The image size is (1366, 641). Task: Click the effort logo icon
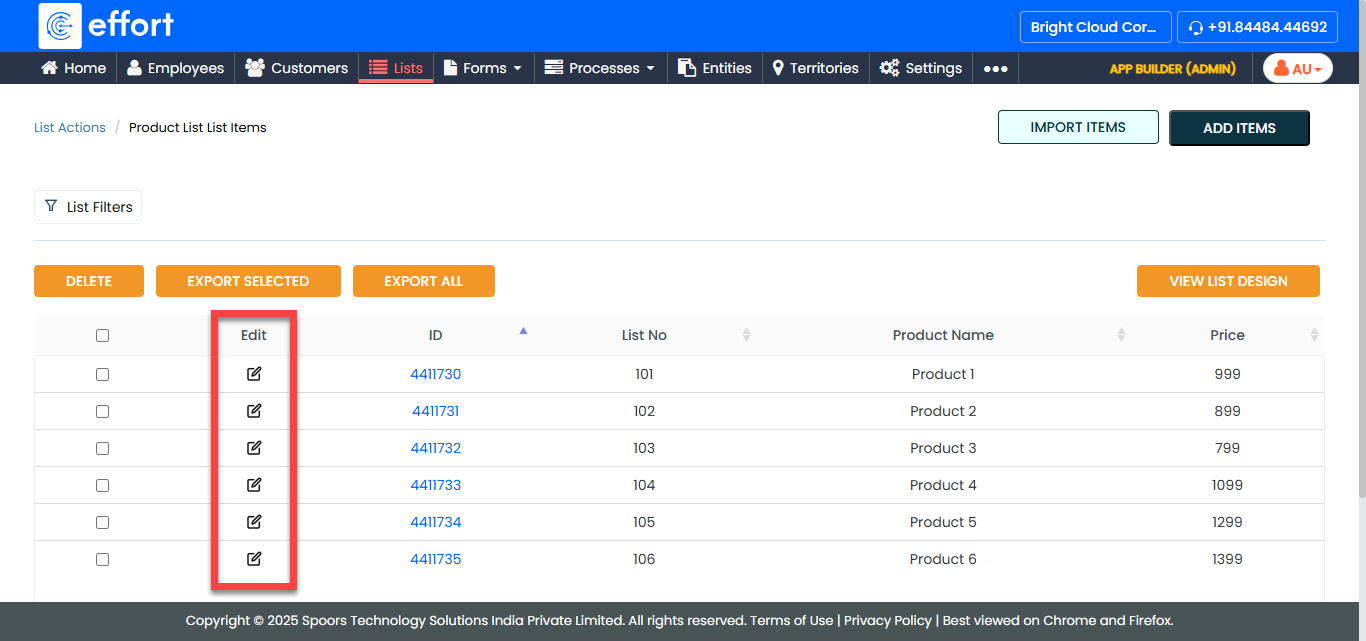click(x=60, y=26)
